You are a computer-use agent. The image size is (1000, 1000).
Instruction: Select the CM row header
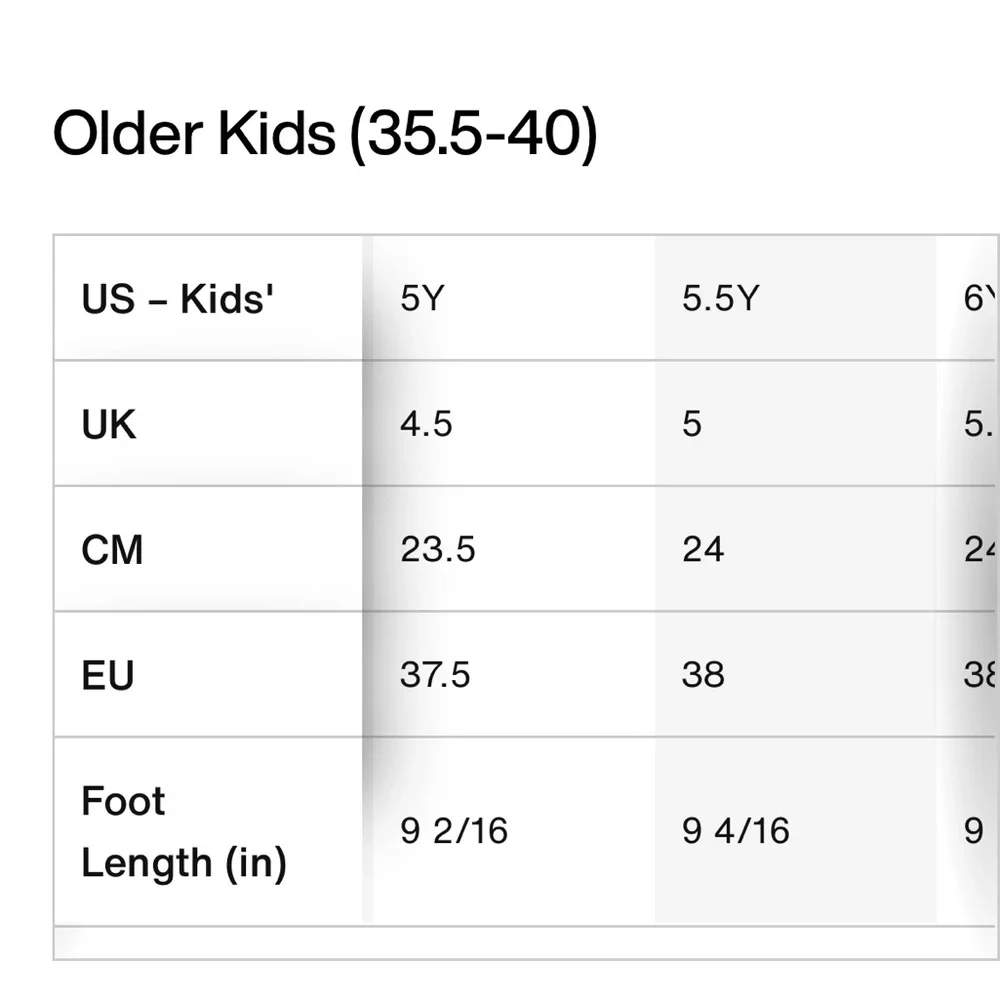pyautogui.click(x=209, y=549)
